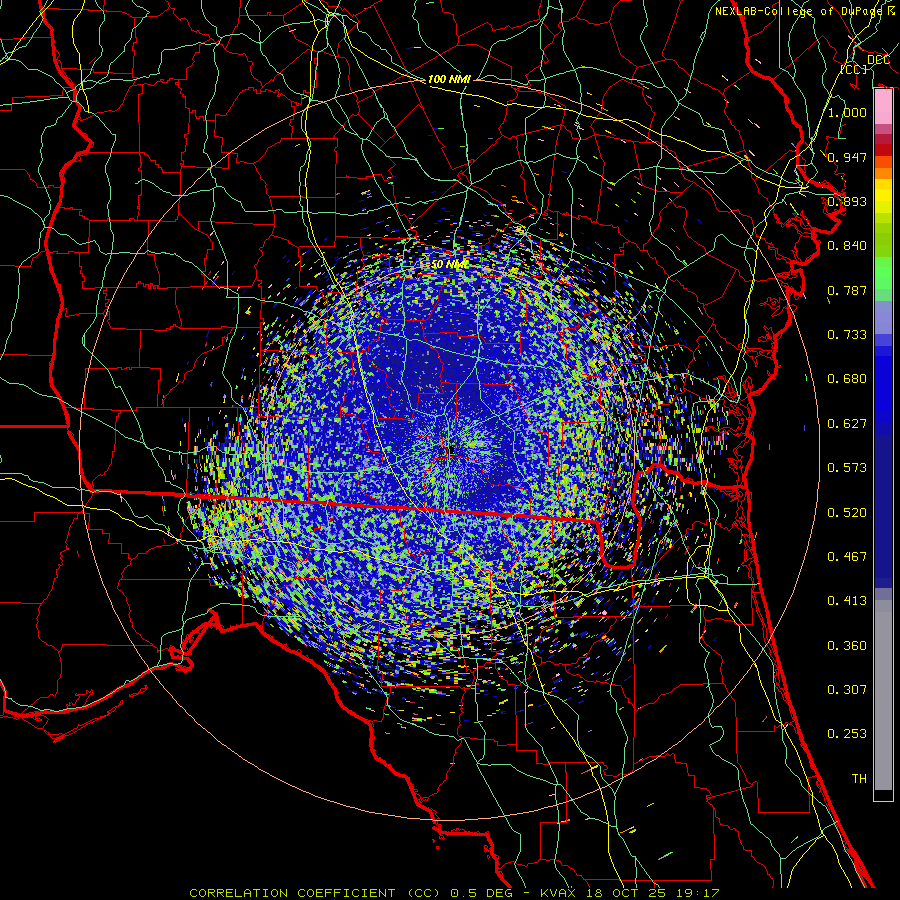900x900 pixels.
Task: Click the Correlation Coefficient KVAX caption line
Action: [x=455, y=893]
